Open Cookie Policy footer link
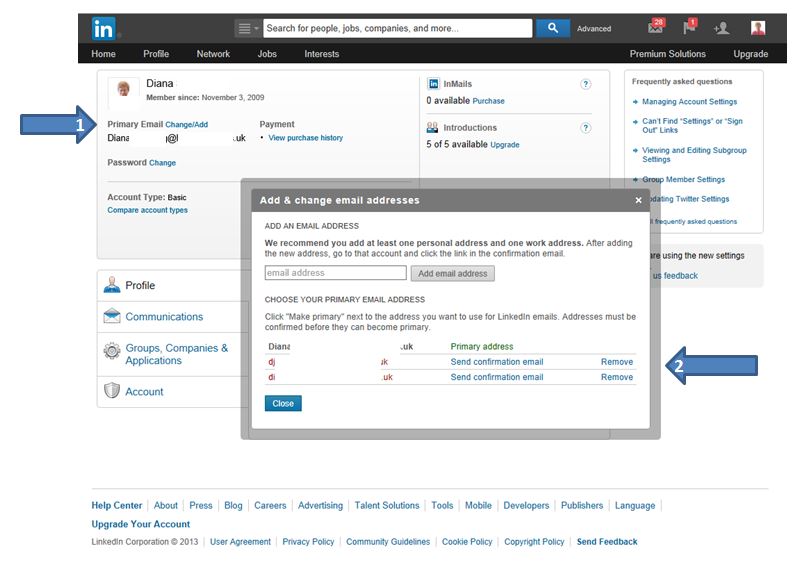Image resolution: width=799 pixels, height=564 pixels. pos(467,542)
